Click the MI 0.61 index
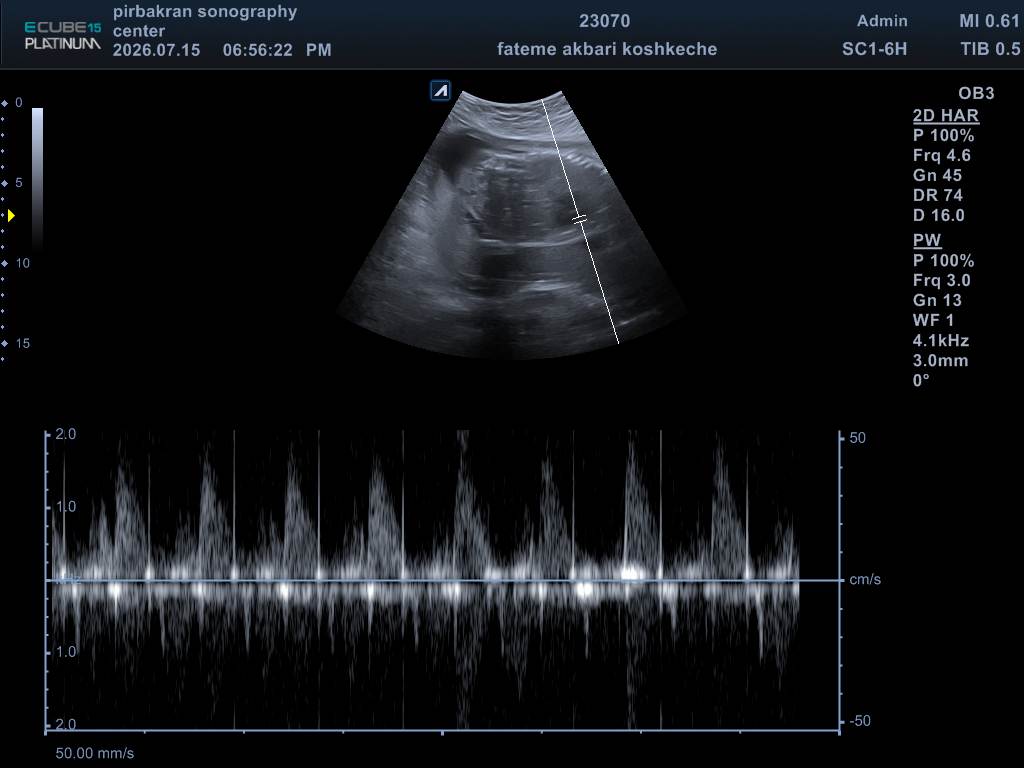The height and width of the screenshot is (768, 1024). pos(989,21)
